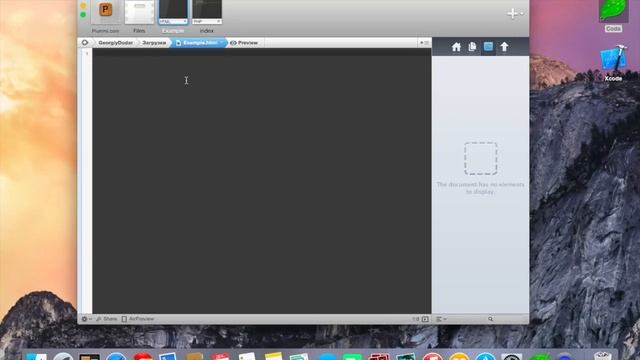Open Trash at the Dock's right end
This screenshot has width=640, height=360.
pyautogui.click(x=603, y=356)
